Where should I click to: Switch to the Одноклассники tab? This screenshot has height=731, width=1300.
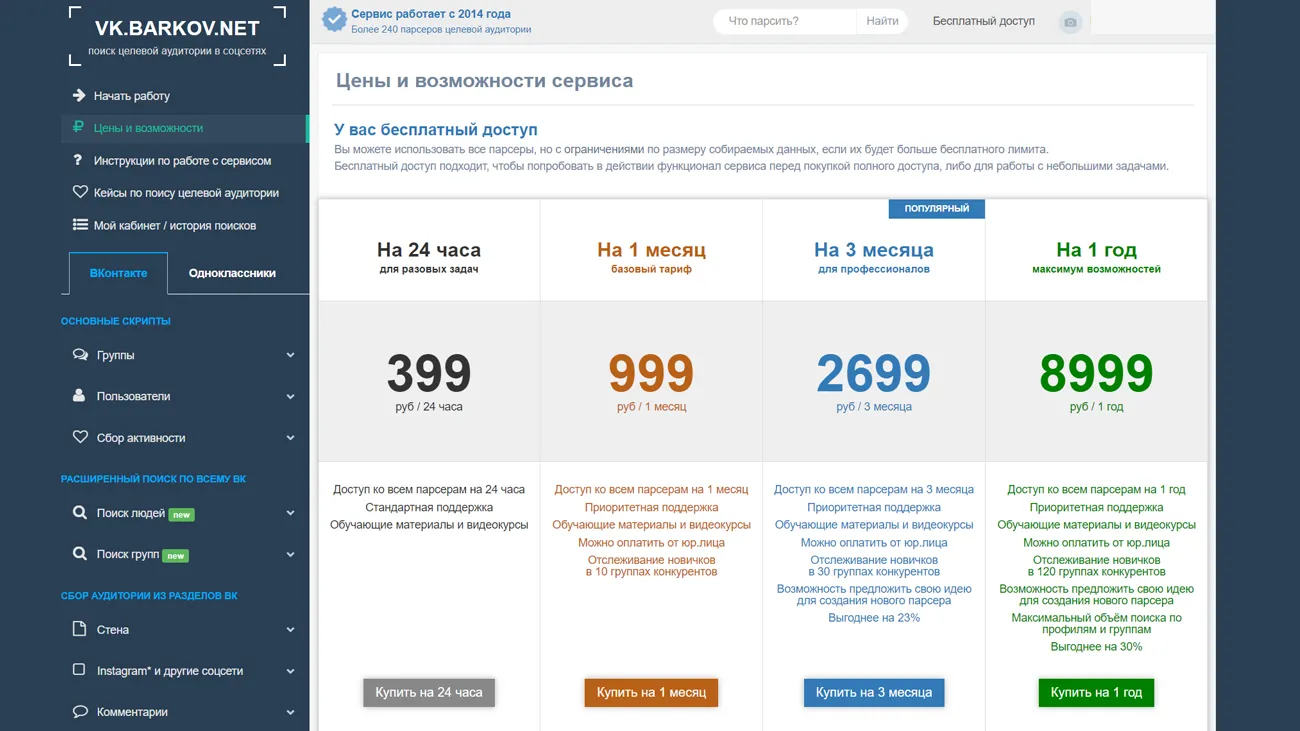232,273
